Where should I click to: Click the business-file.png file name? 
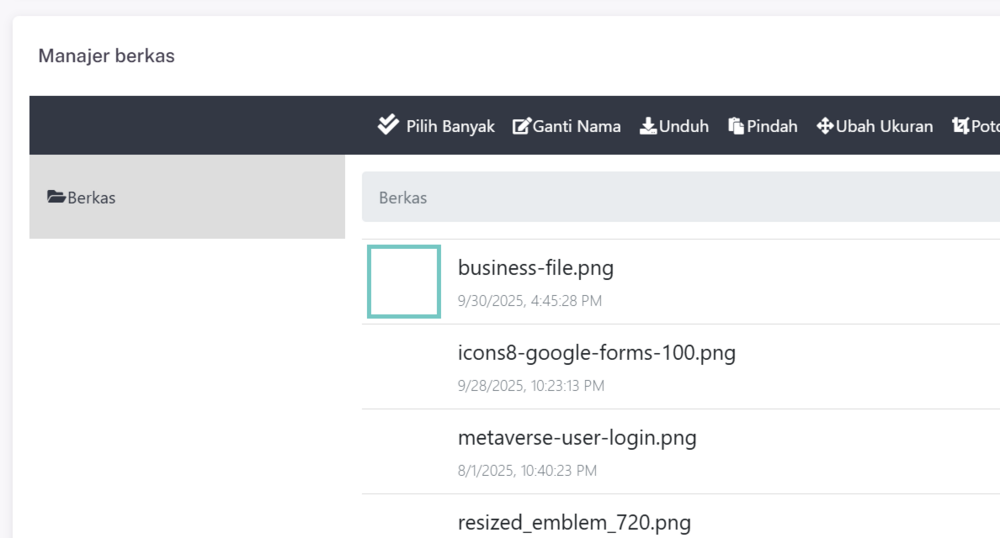(536, 268)
